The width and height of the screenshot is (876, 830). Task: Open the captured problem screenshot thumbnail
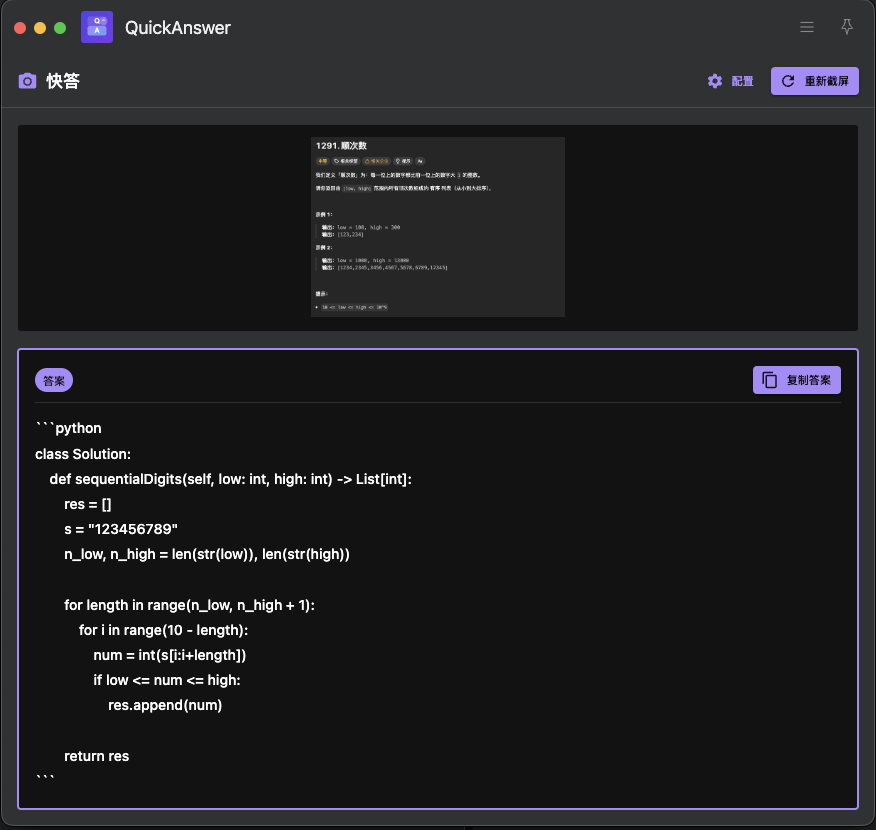[437, 227]
